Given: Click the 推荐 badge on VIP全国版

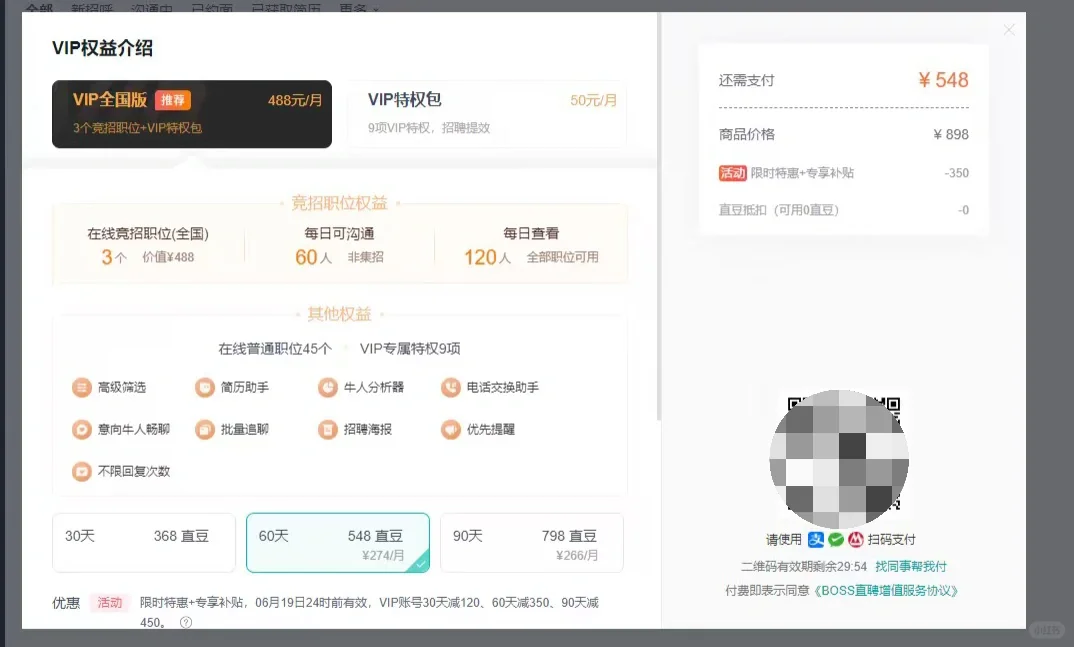Looking at the screenshot, I should 173,100.
